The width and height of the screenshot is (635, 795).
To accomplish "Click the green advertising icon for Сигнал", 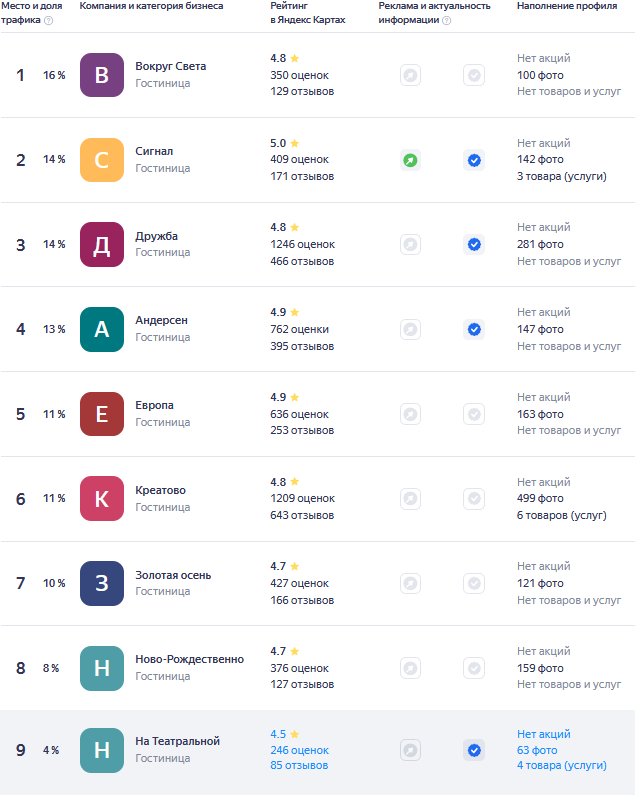I will click(x=410, y=160).
